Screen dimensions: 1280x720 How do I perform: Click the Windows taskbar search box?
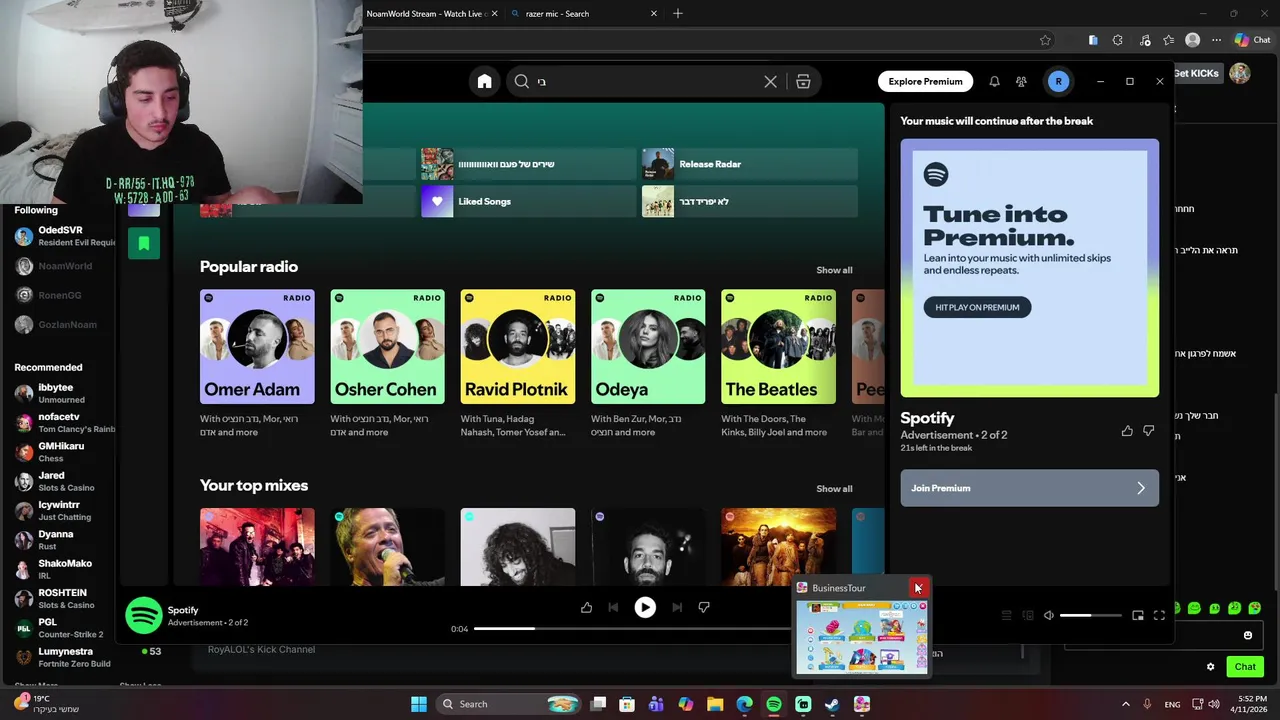(x=510, y=704)
